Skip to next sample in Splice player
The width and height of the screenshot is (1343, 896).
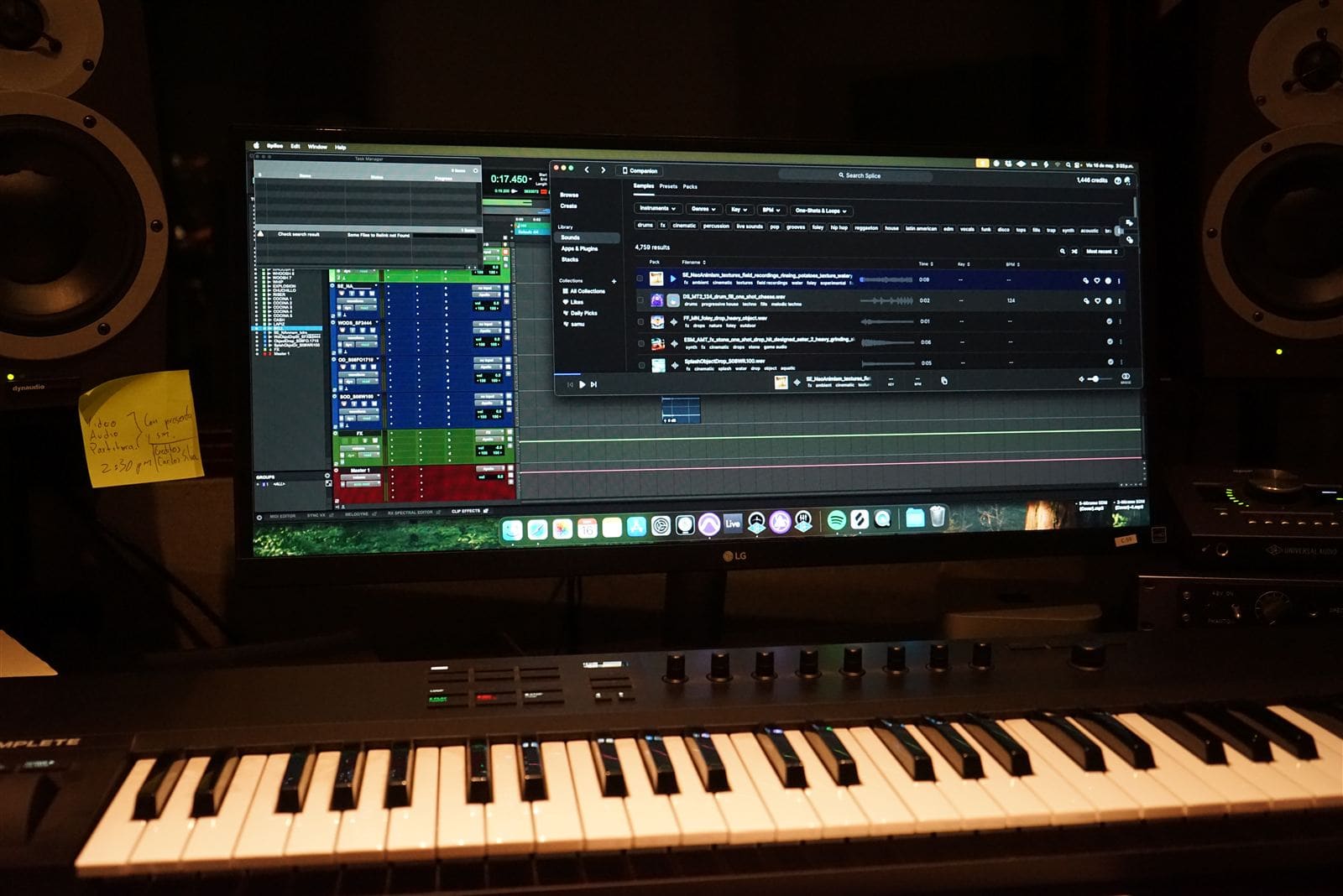[x=593, y=384]
